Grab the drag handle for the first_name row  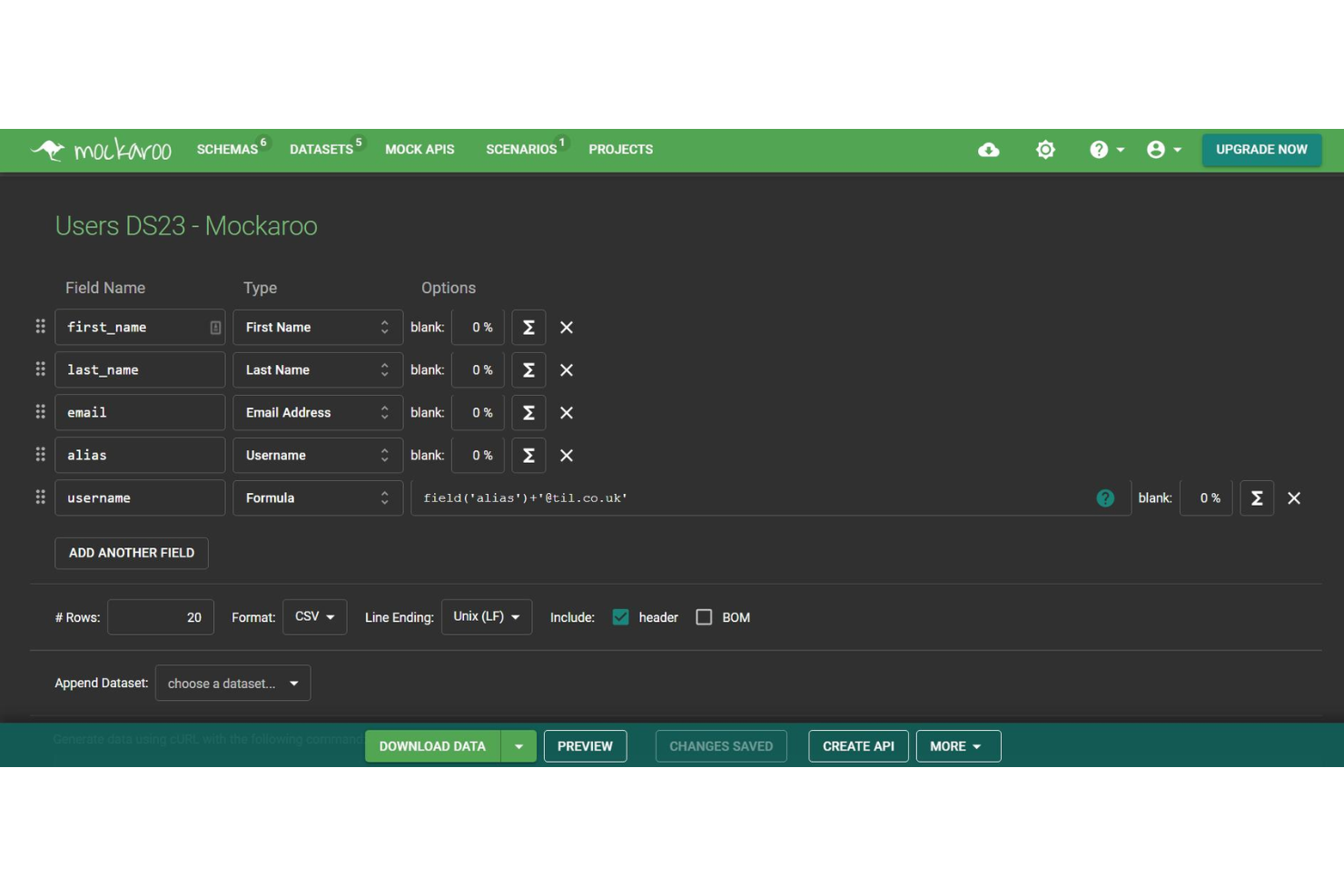click(x=40, y=327)
